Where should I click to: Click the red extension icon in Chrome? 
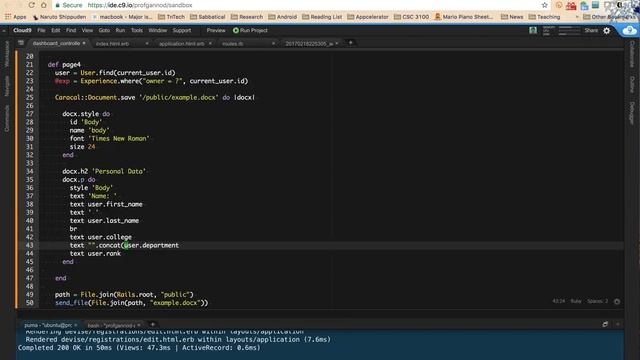click(x=571, y=5)
